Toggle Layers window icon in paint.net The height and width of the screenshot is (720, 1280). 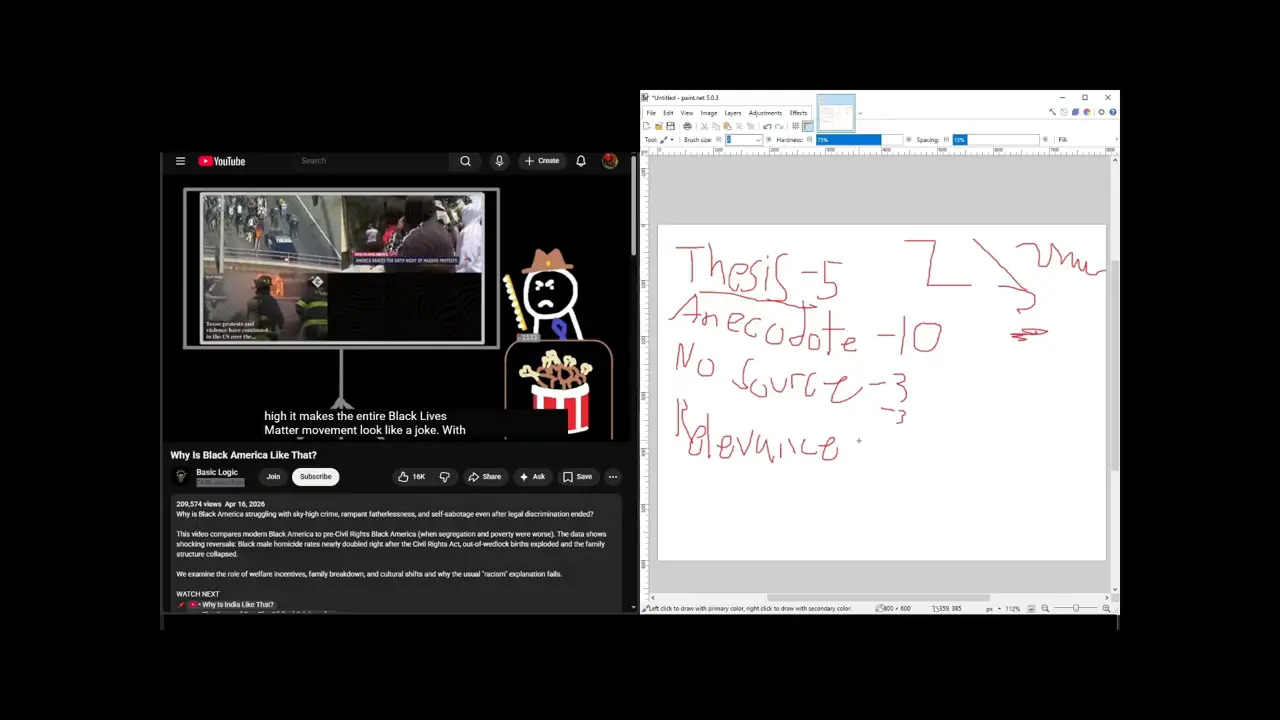(x=1075, y=112)
